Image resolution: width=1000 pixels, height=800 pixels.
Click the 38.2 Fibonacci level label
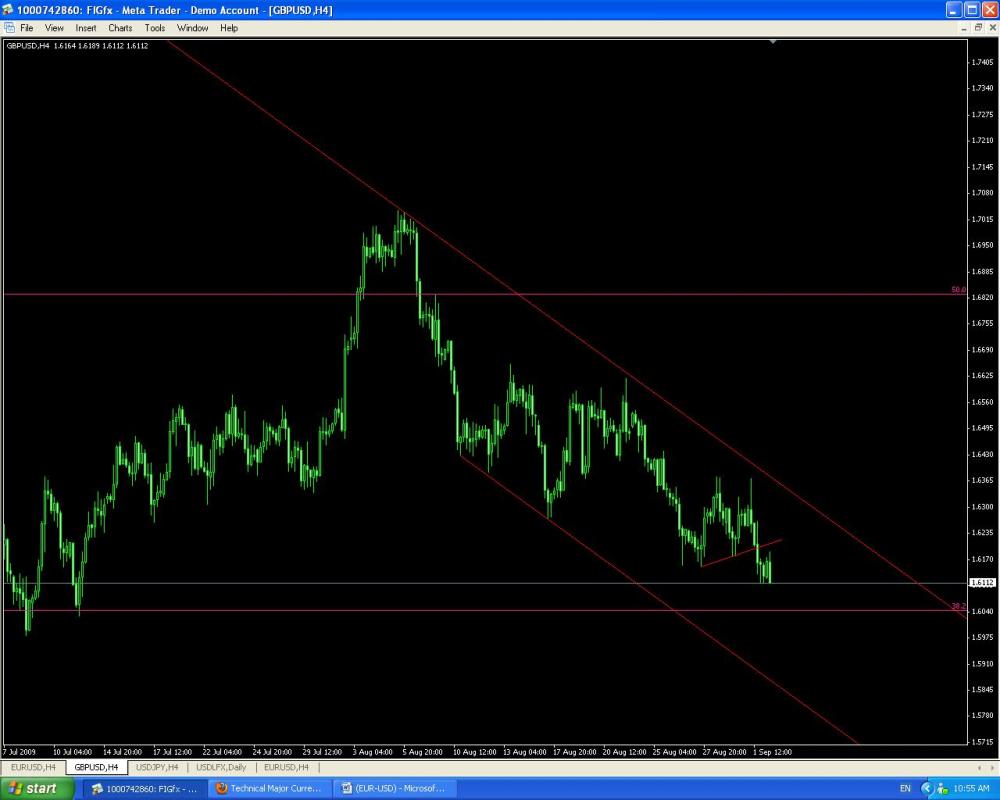(958, 605)
